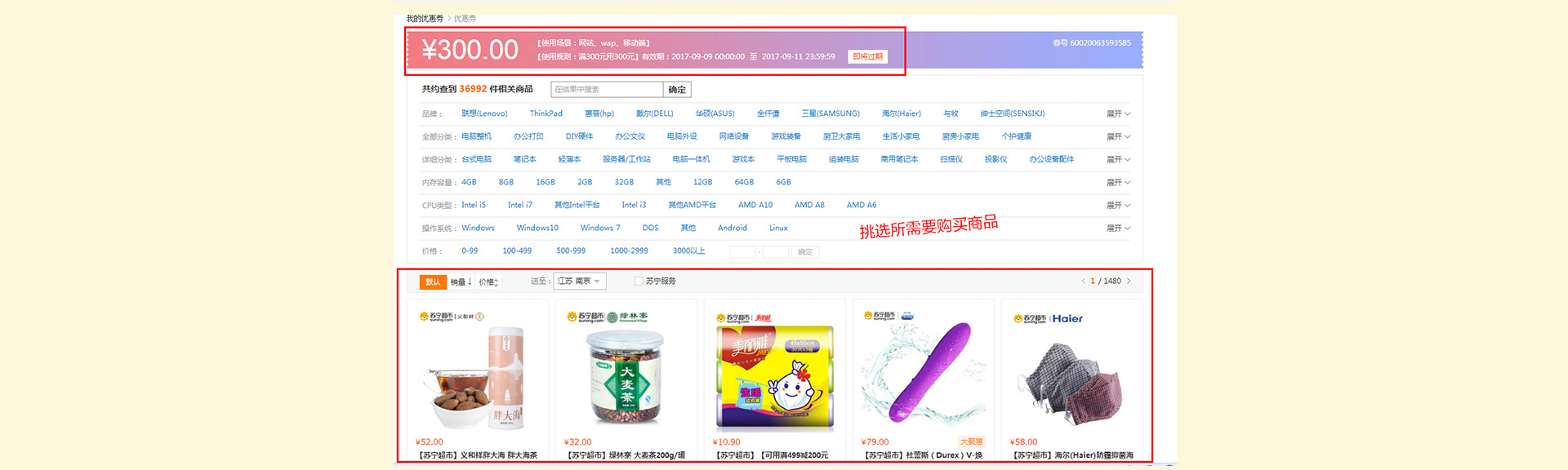Select the 1000-2999 price range
Viewport: 1568px width, 470px height.
629,251
